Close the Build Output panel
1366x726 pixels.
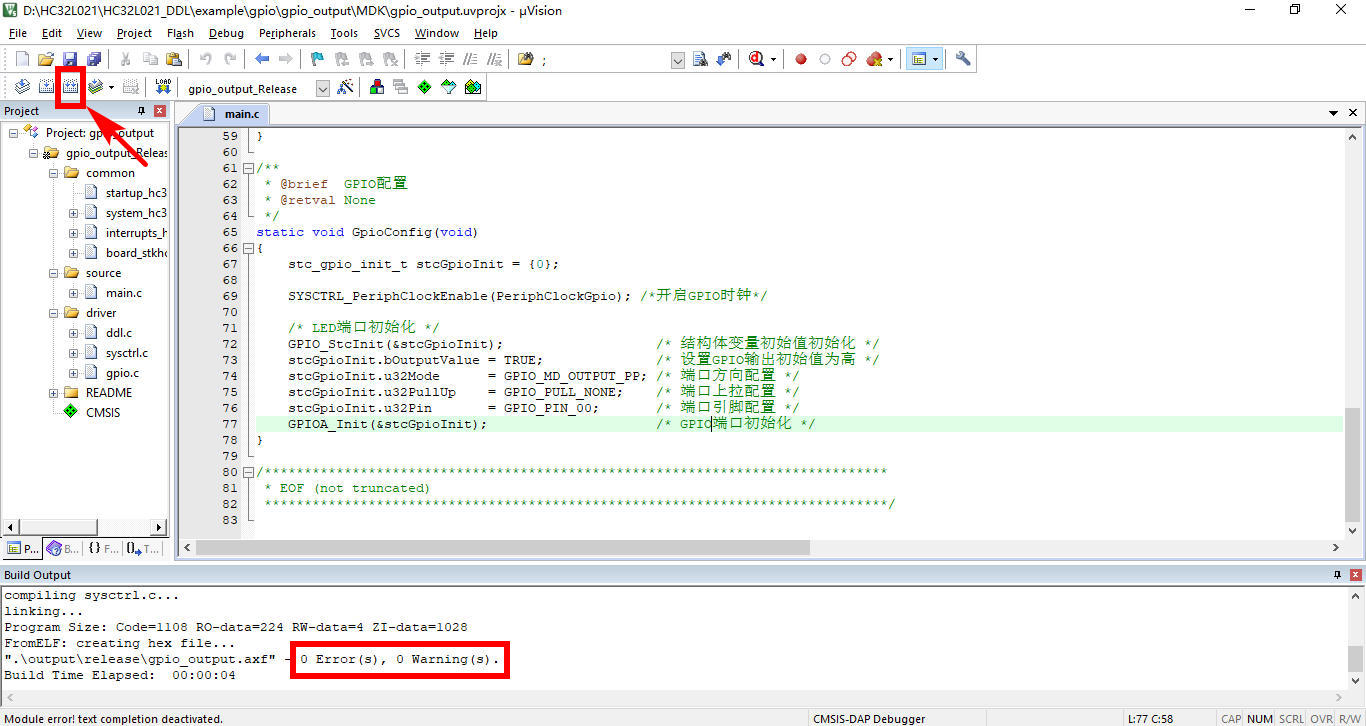tap(1355, 575)
